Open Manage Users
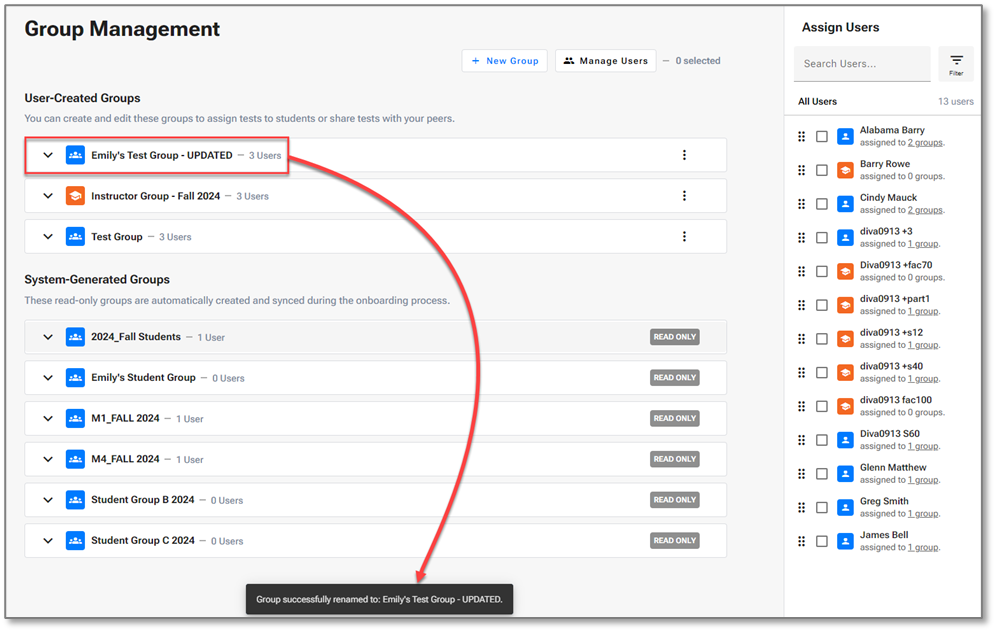Viewport: 996px width, 632px height. click(605, 61)
